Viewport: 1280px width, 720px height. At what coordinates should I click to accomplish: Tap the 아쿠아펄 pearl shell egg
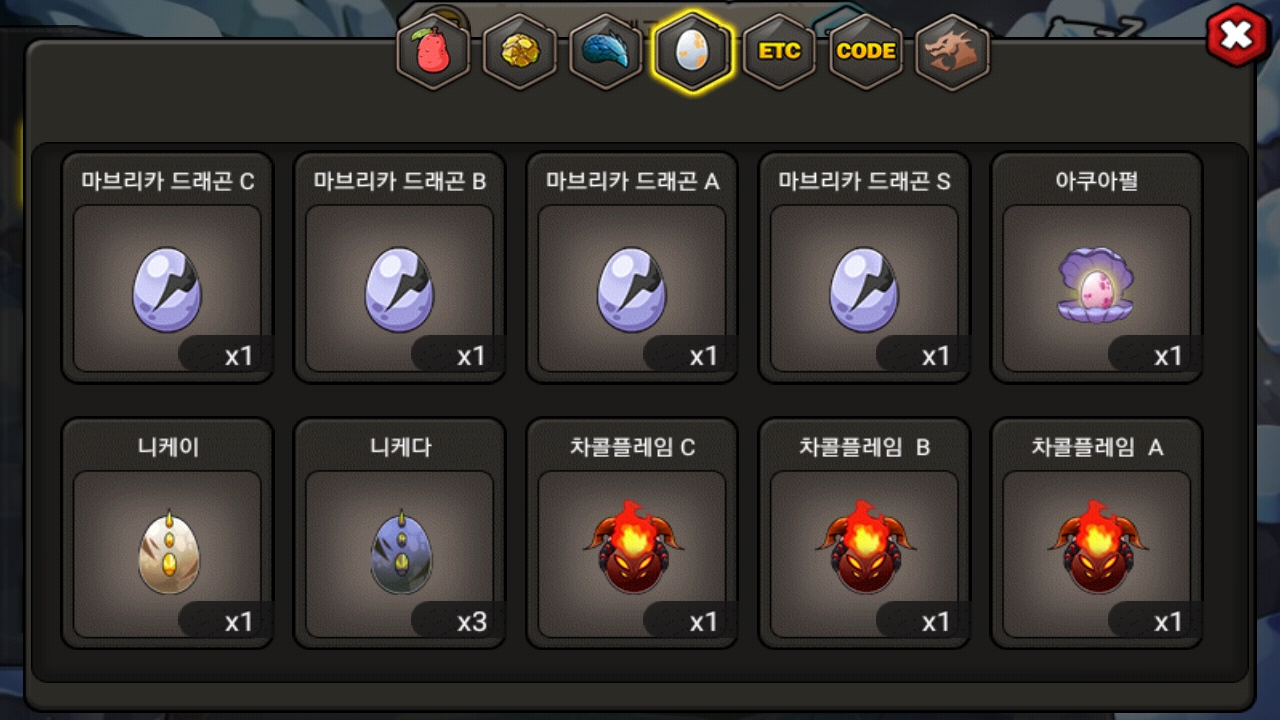click(x=1097, y=267)
